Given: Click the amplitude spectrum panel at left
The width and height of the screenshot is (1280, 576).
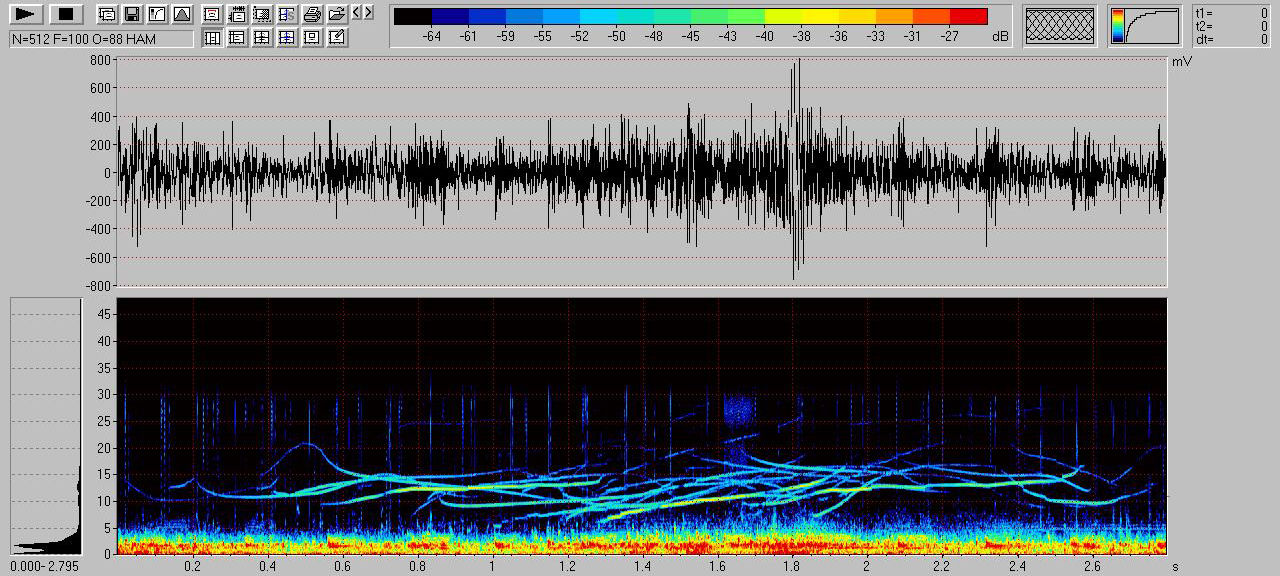Looking at the screenshot, I should (x=45, y=425).
